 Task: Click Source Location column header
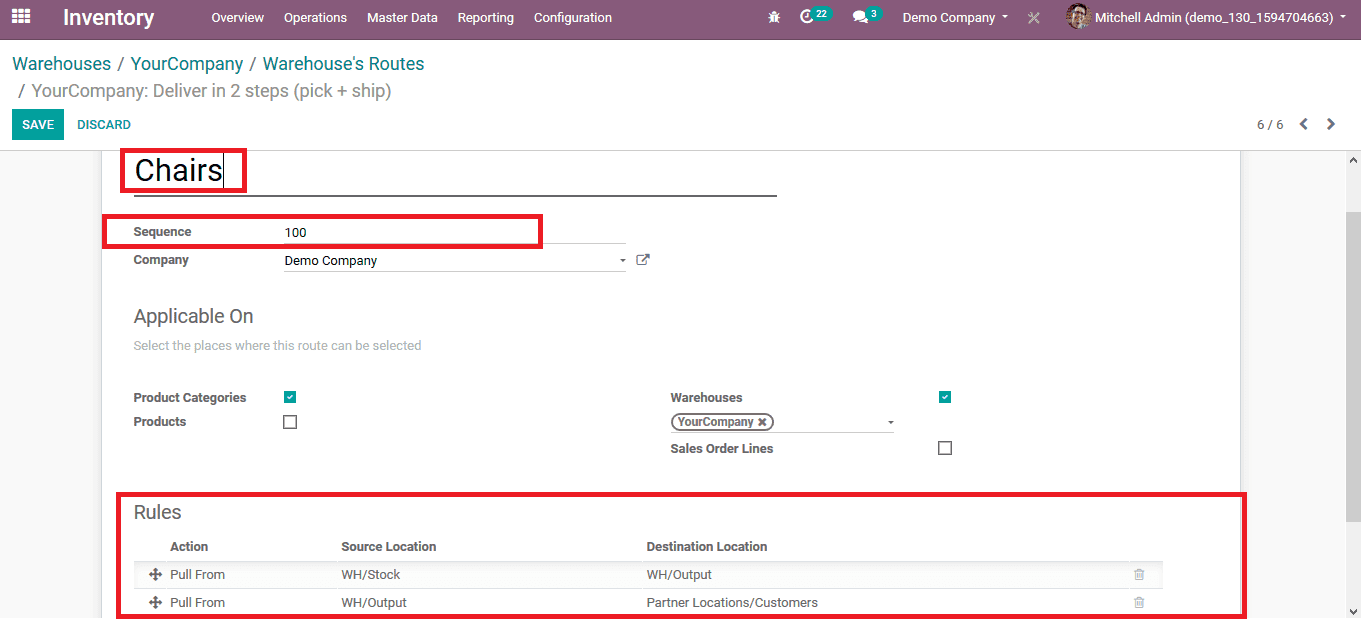pos(389,547)
